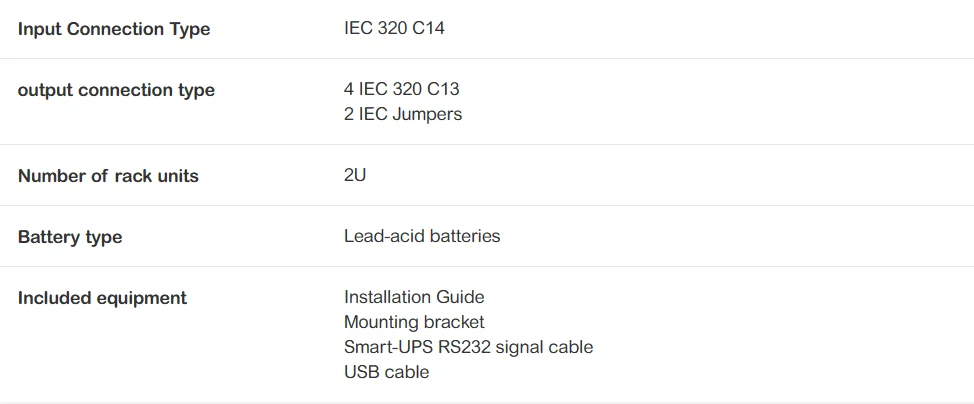Click the "Included equipment" label

tap(102, 298)
